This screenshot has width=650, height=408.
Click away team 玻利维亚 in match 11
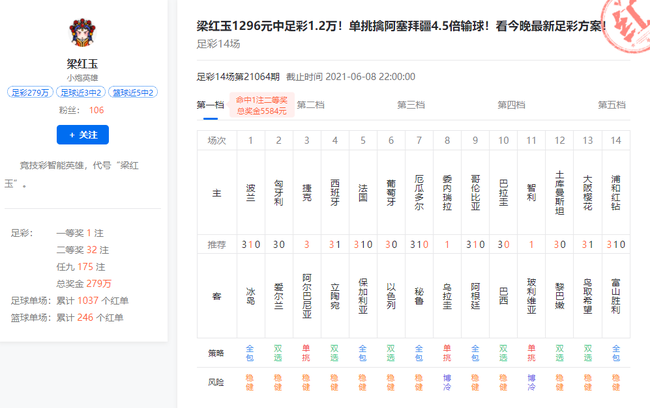(531, 296)
